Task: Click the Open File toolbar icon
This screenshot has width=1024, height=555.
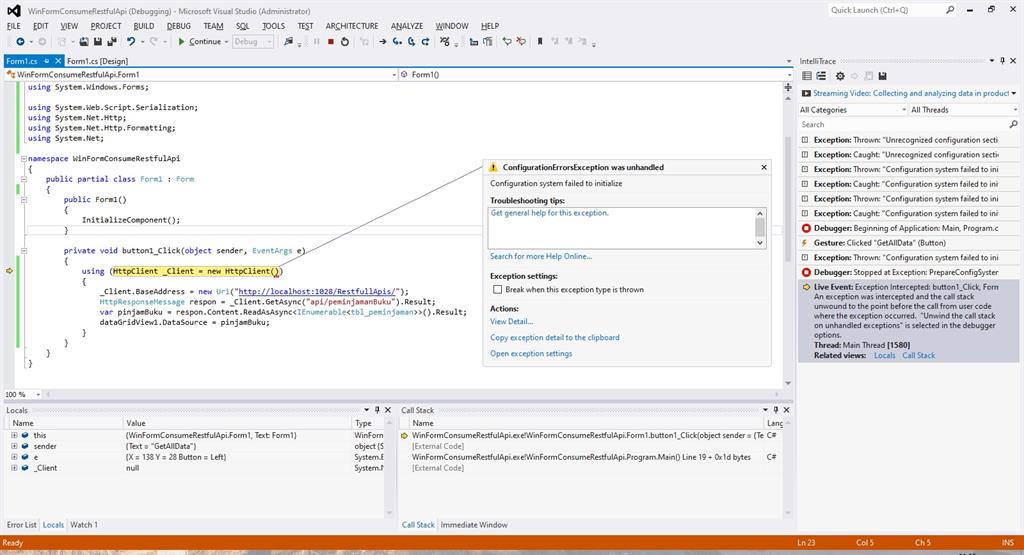Action: (84, 42)
